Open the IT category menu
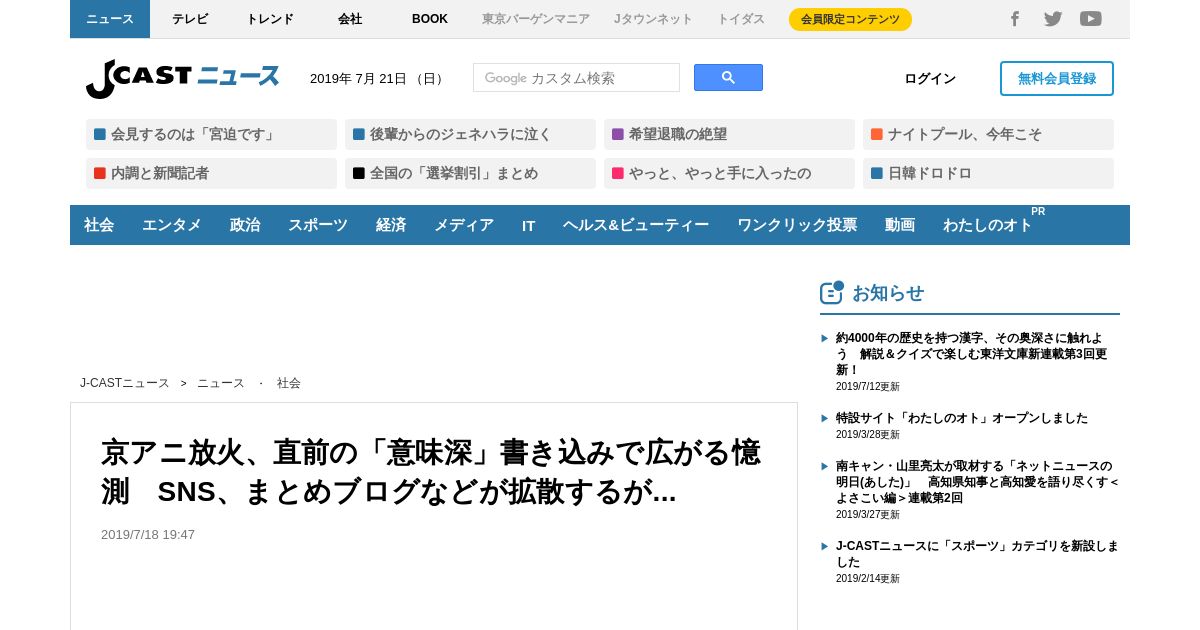Screen dimensions: 1200x630 coord(528,225)
